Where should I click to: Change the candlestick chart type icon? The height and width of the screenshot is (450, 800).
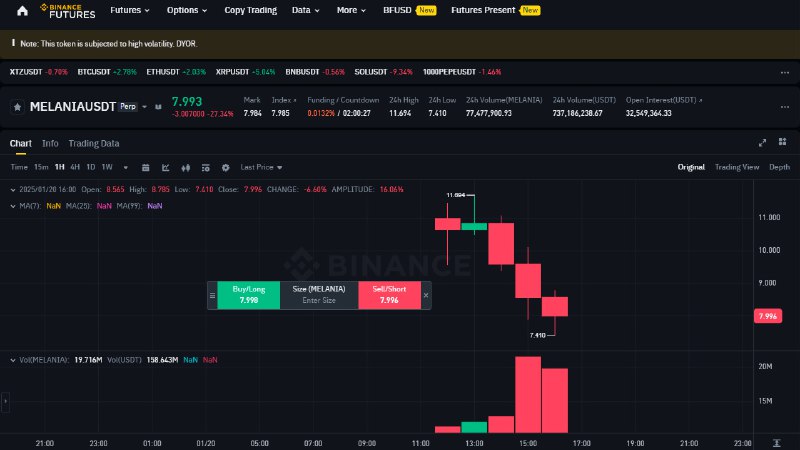tap(186, 167)
